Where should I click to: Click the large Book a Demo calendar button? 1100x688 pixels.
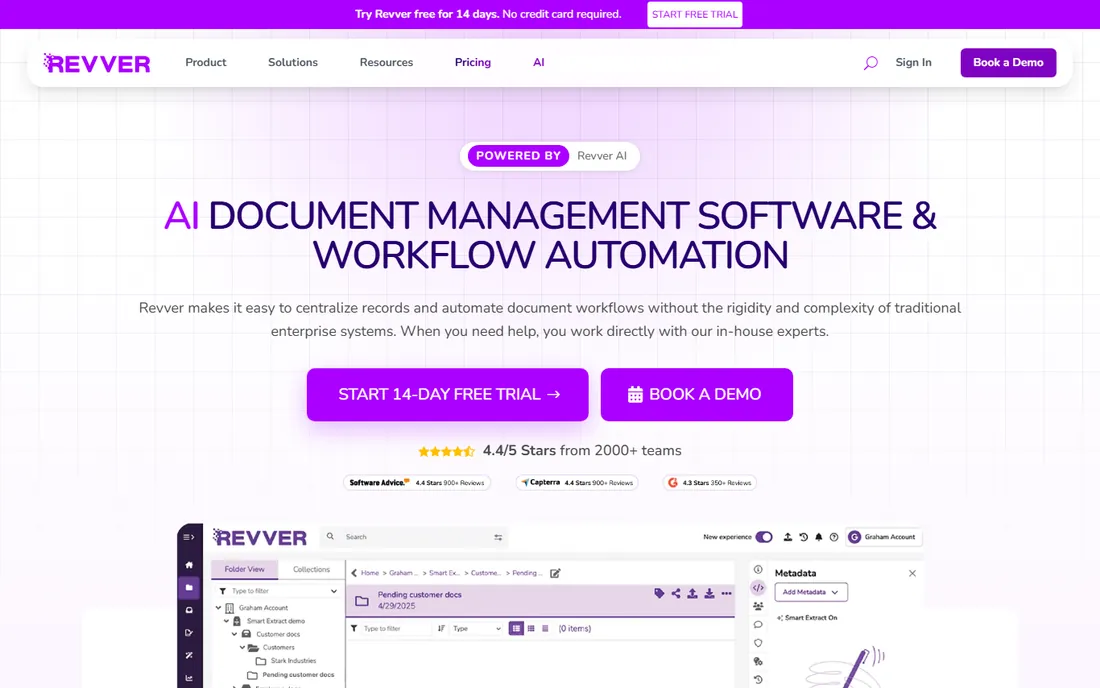point(697,394)
